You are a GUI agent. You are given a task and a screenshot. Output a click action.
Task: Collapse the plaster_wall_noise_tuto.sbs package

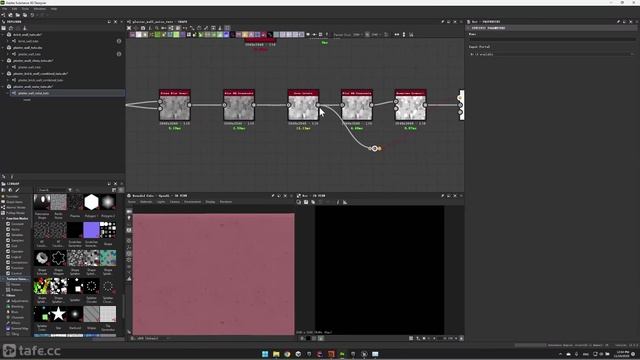pyautogui.click(x=3, y=87)
